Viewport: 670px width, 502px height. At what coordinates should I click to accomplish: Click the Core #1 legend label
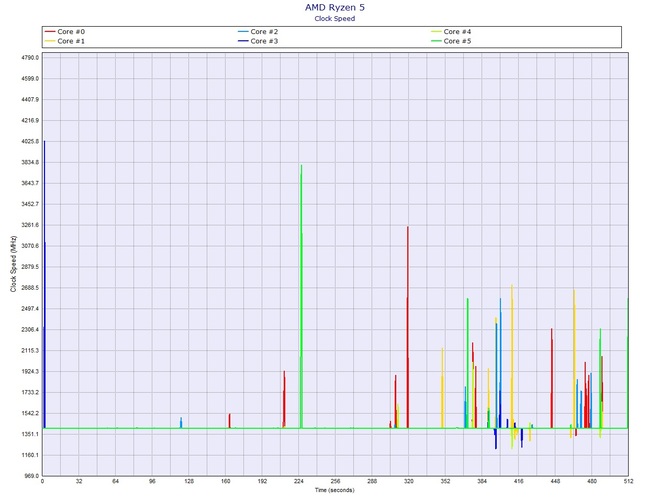coord(71,41)
